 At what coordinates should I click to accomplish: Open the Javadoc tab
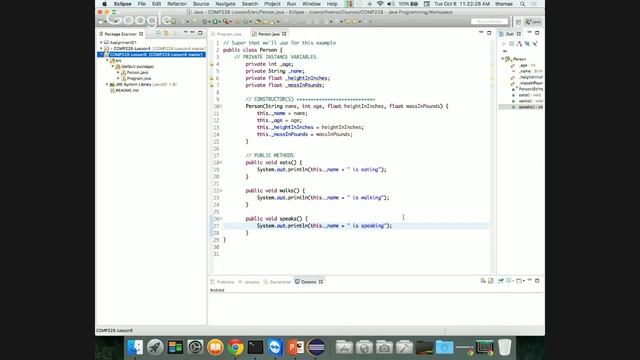coord(249,282)
